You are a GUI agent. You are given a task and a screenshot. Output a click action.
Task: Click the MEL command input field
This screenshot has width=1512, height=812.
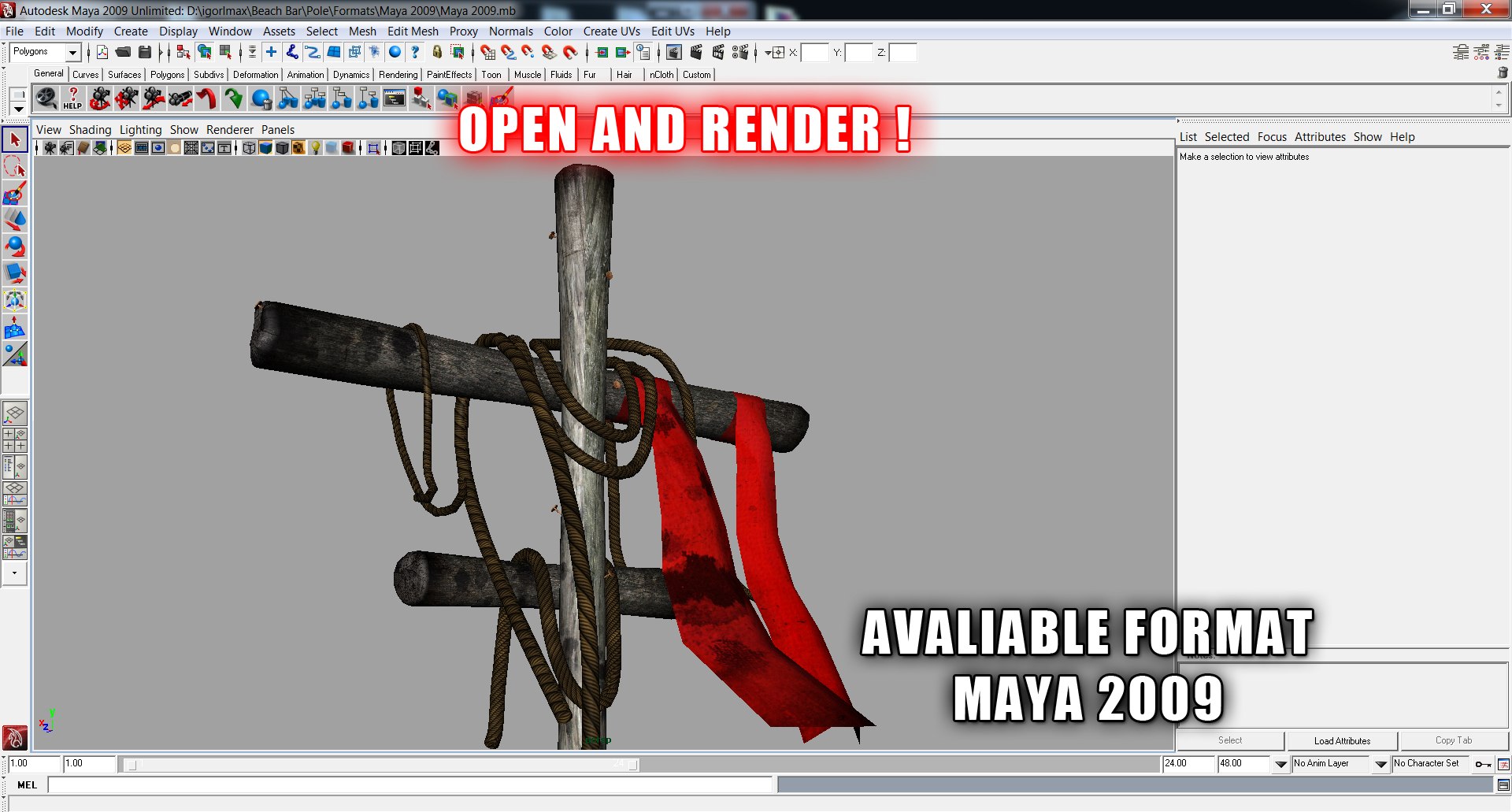click(411, 784)
